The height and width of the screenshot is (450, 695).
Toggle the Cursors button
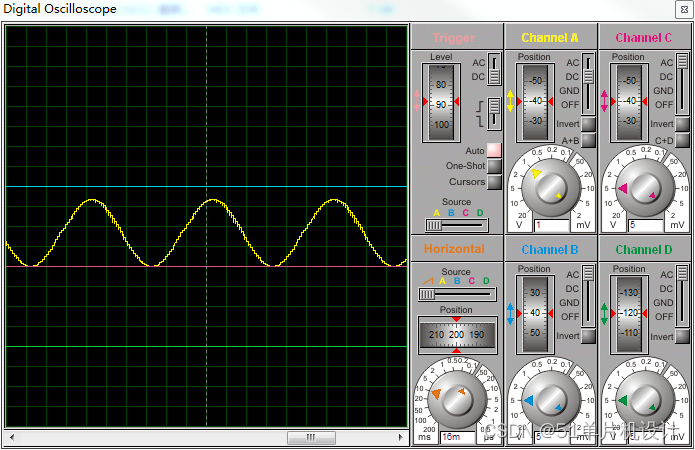point(494,182)
